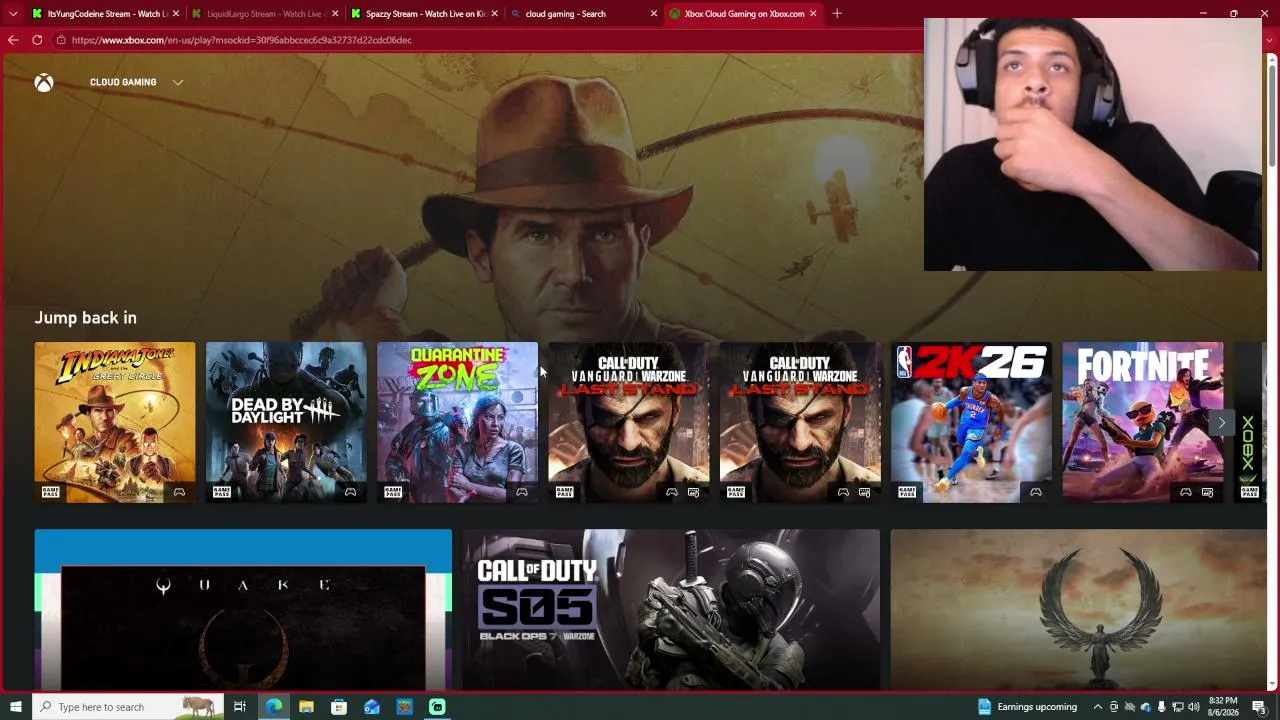
Task: Open Call of Duty Season 05 banner
Action: 671,610
